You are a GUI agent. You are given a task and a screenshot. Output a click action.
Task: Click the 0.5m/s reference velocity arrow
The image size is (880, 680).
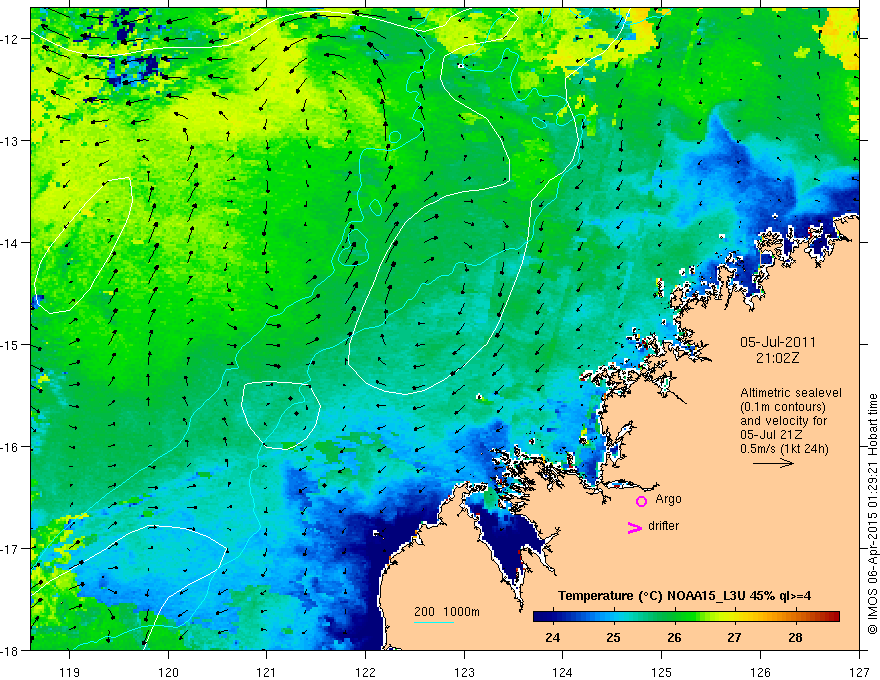(773, 463)
